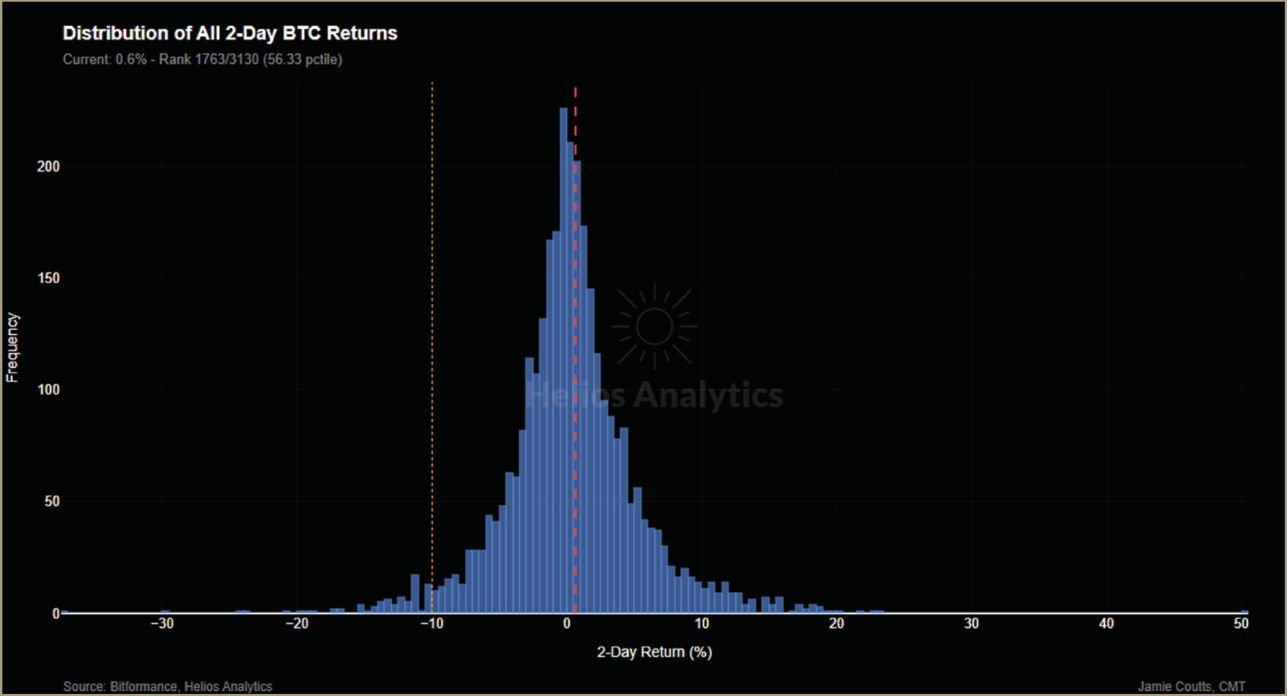Click the '2-Day Return (%)' x-axis label
Image resolution: width=1287 pixels, height=696 pixels.
click(x=654, y=652)
